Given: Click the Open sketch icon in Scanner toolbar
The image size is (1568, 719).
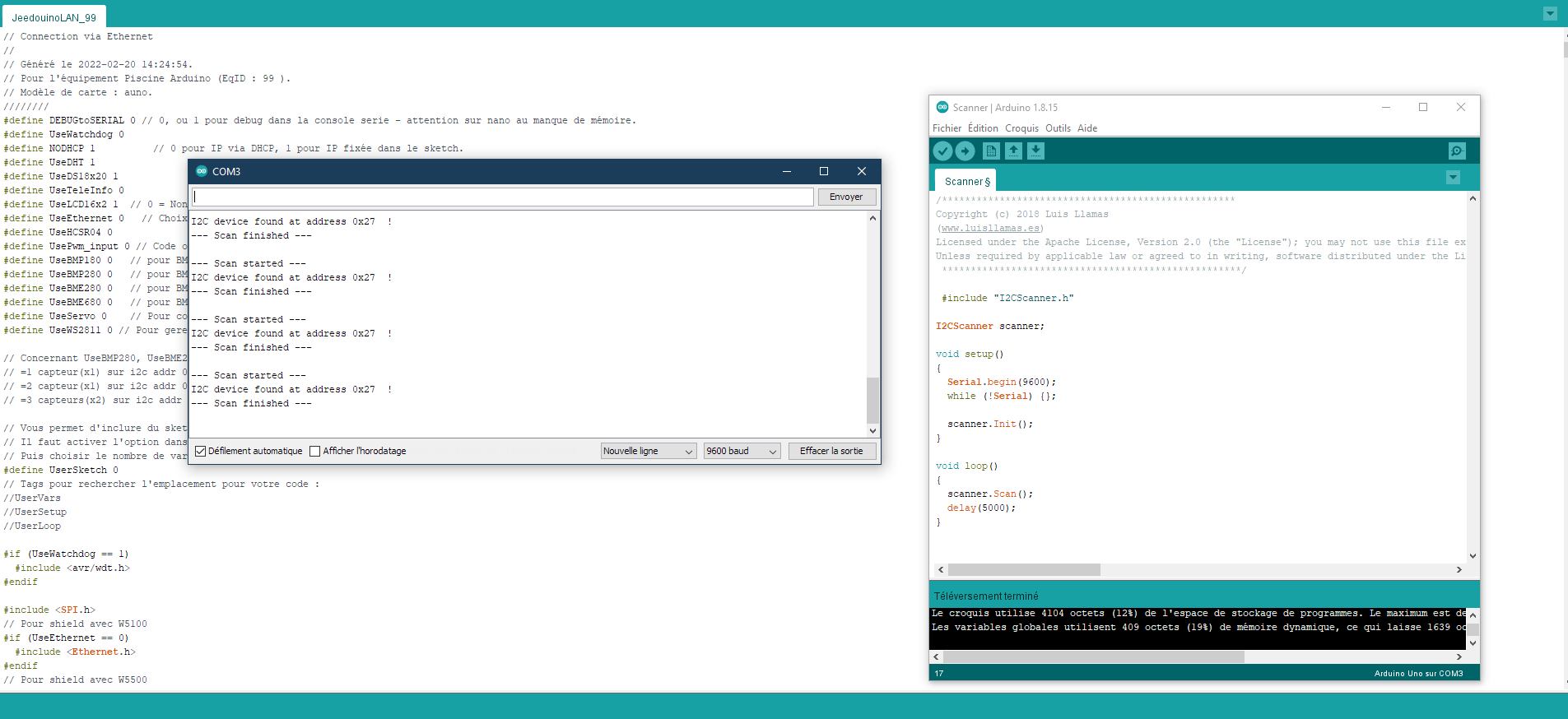Looking at the screenshot, I should click(x=1013, y=151).
